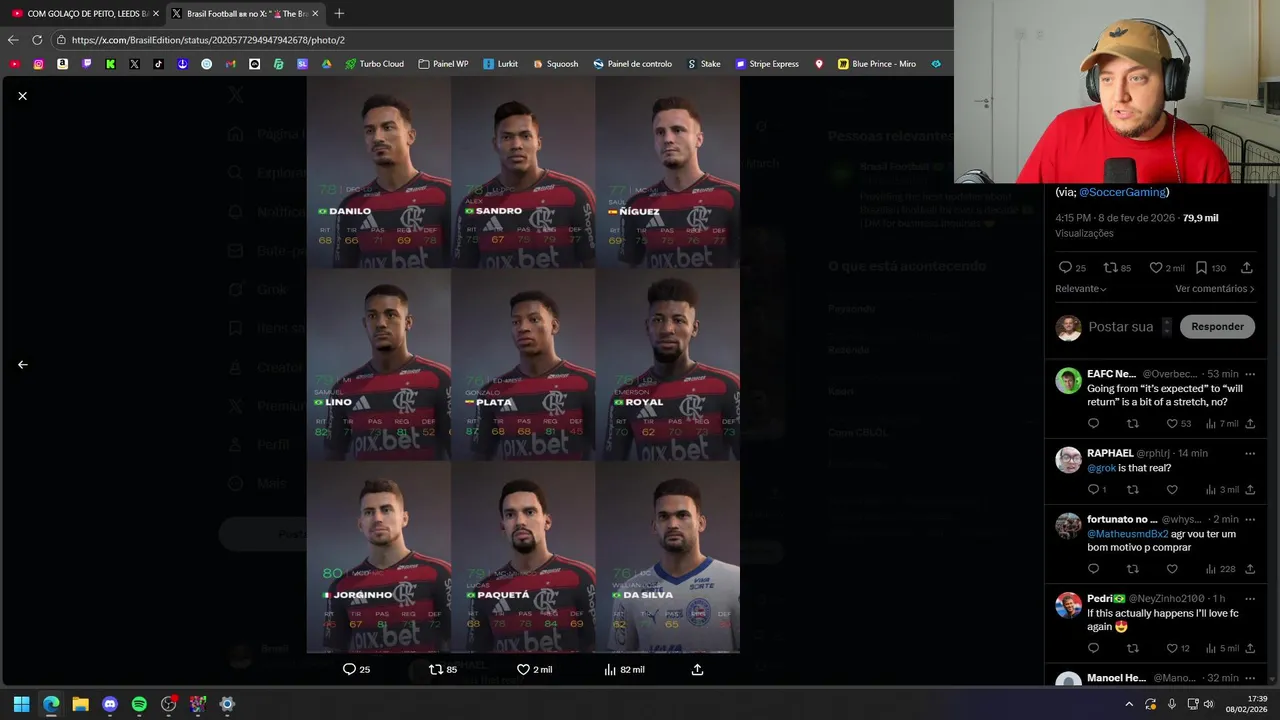Share icon next to bookmark in sidebar

click(1246, 268)
